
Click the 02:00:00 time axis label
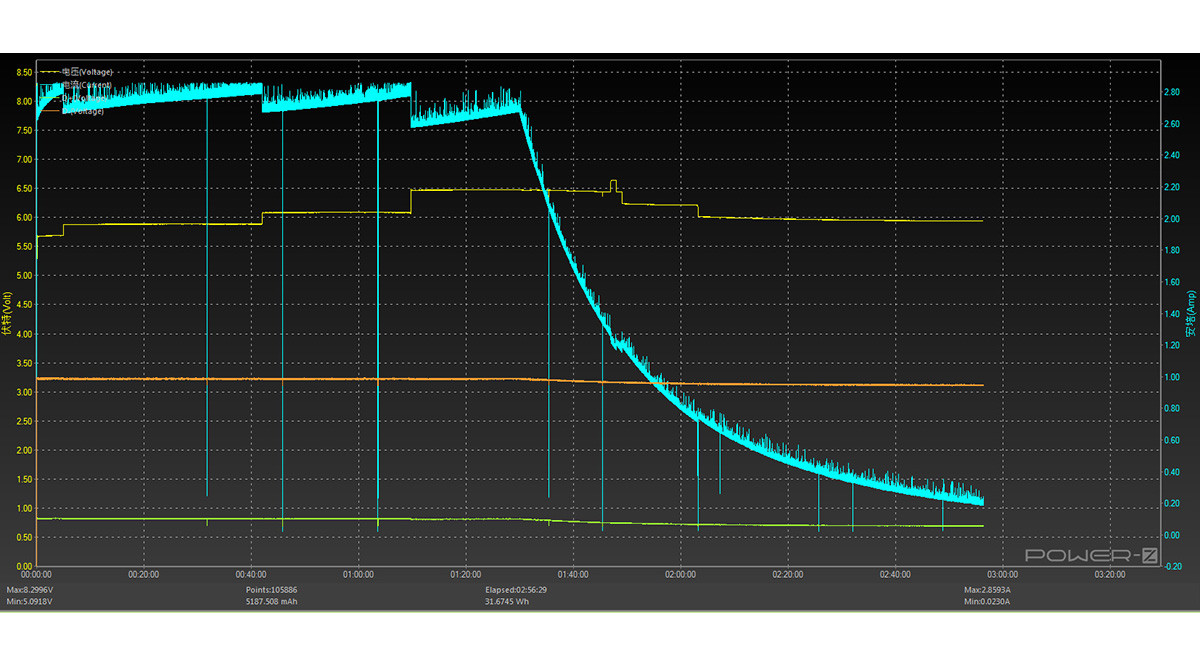tap(681, 575)
